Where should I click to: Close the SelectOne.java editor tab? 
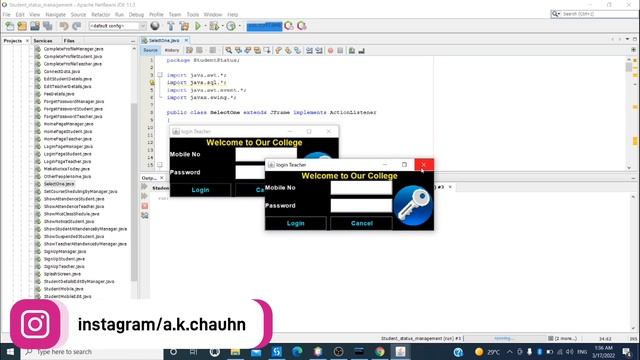click(x=186, y=40)
